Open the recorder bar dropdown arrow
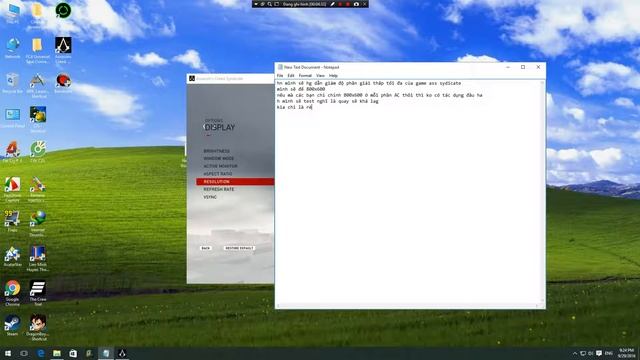The height and width of the screenshot is (360, 640). point(256,4)
